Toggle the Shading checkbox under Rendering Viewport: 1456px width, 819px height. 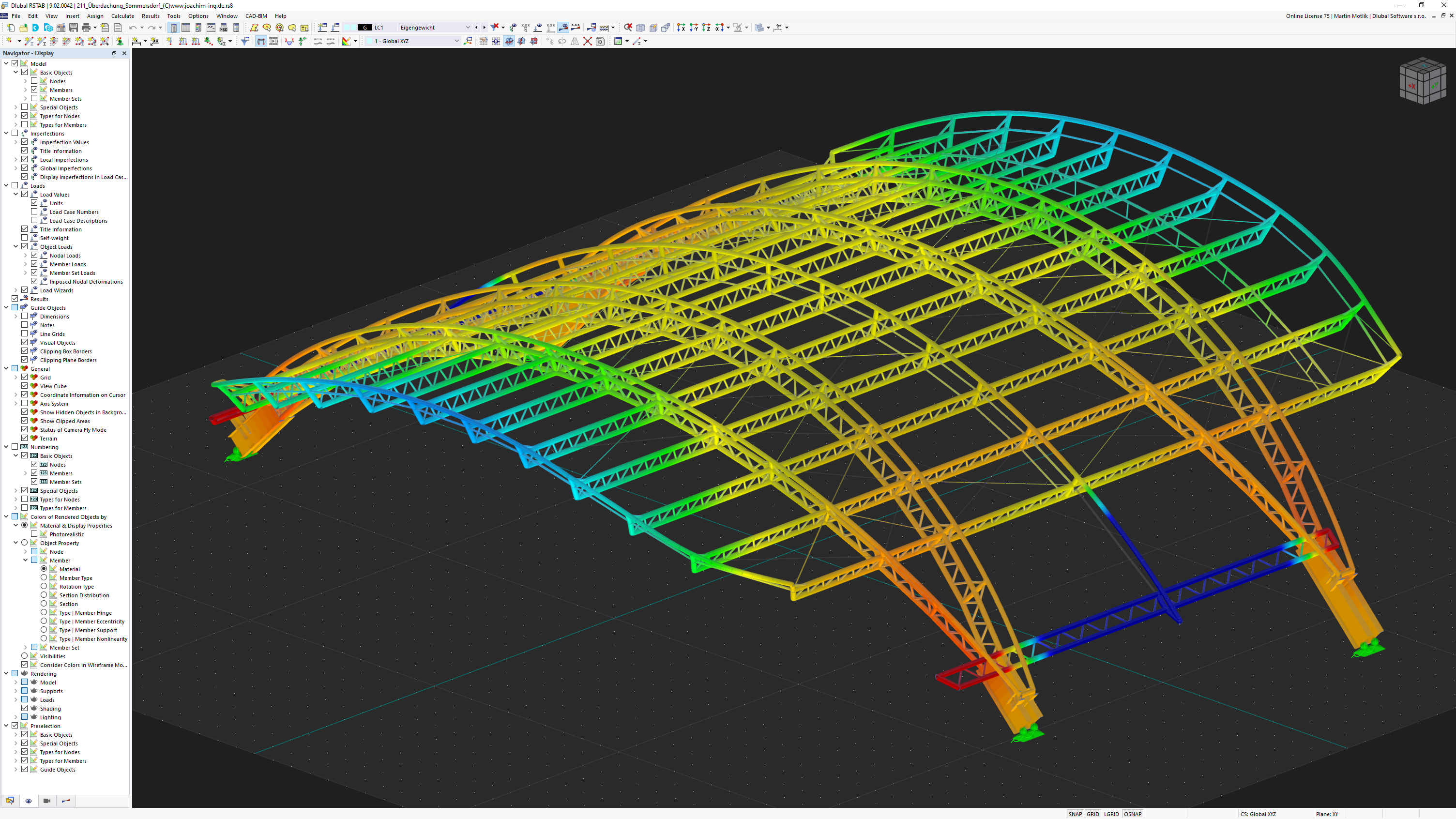click(24, 709)
